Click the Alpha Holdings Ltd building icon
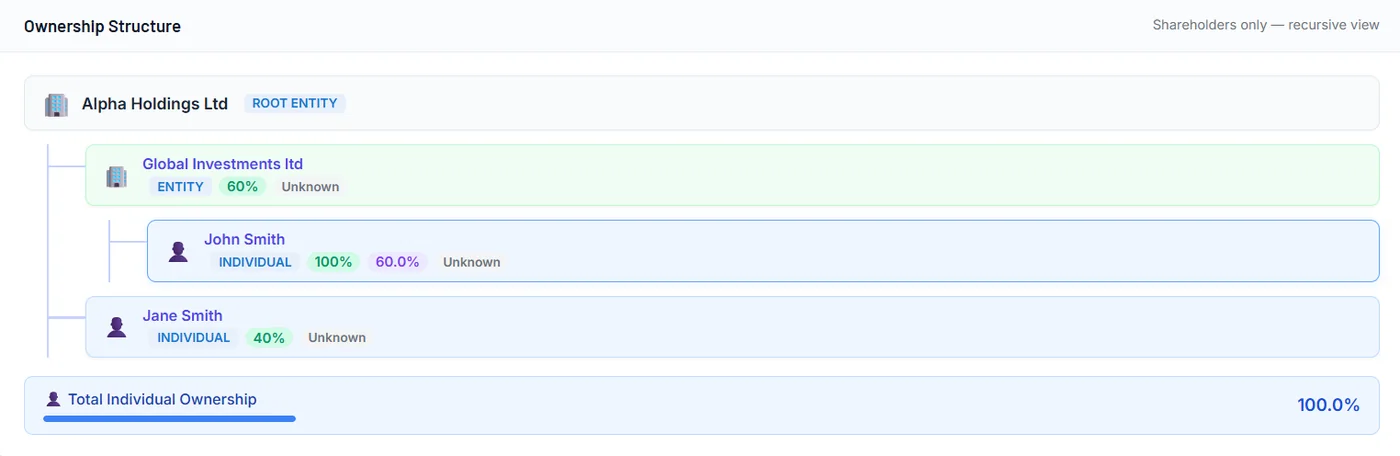 56,104
